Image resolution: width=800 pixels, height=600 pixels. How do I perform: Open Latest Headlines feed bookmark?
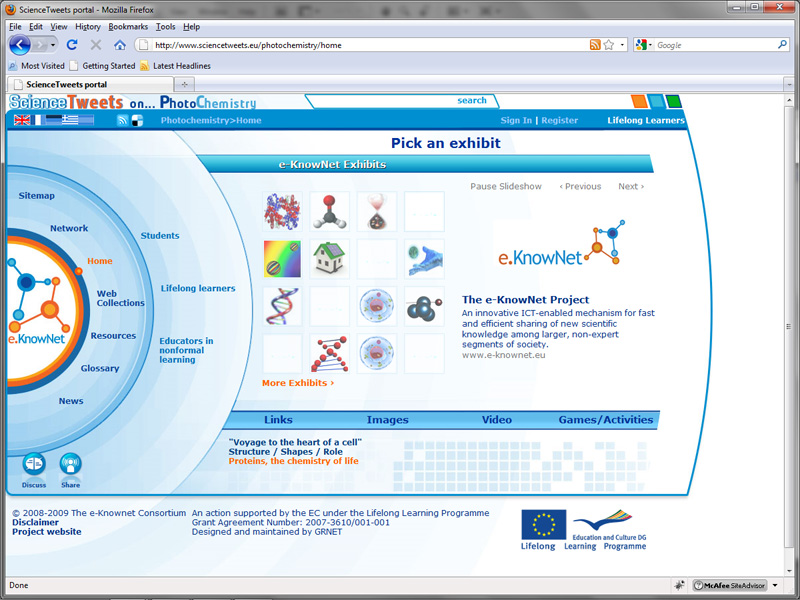coord(175,66)
